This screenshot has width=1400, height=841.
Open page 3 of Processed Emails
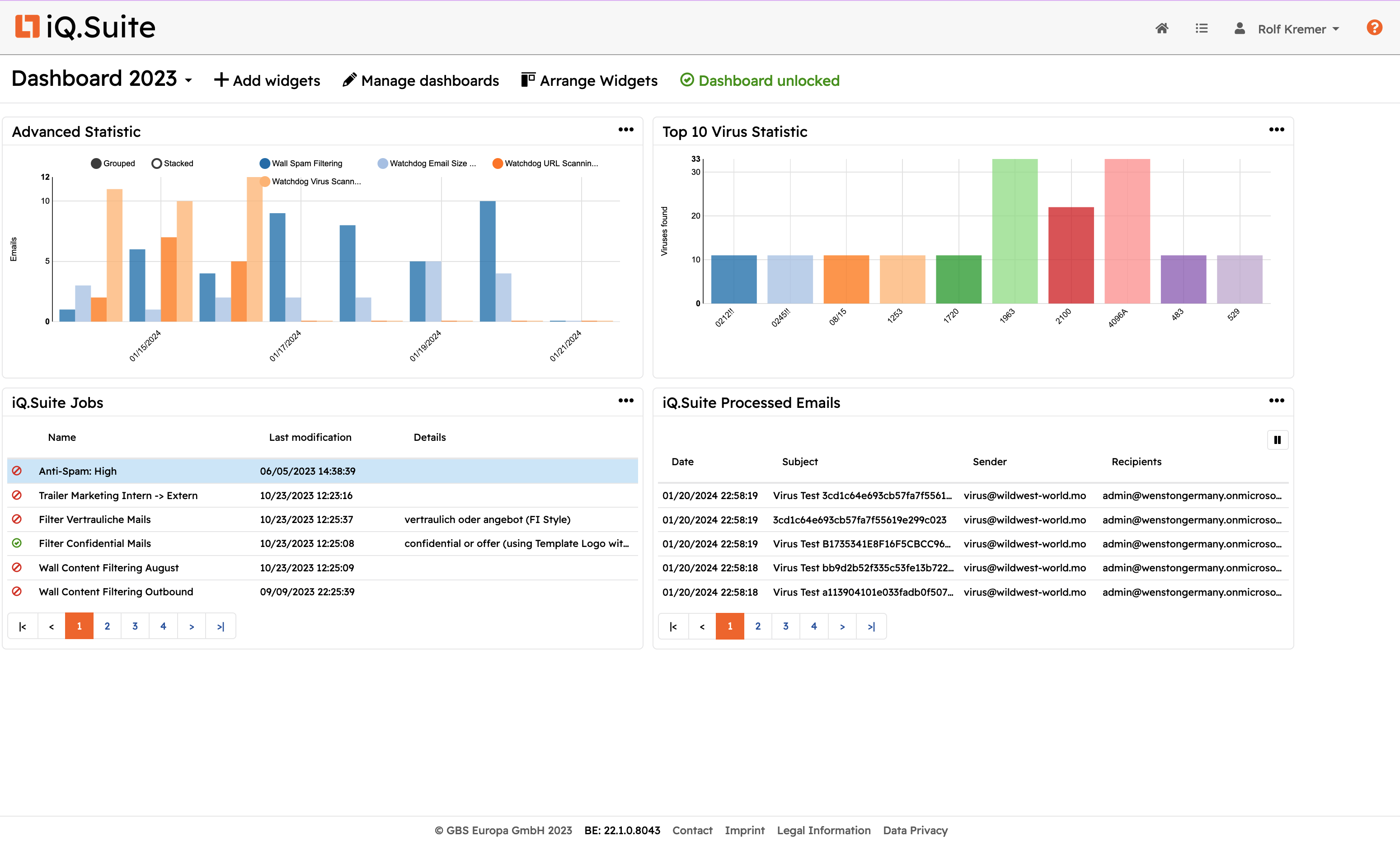(x=785, y=626)
